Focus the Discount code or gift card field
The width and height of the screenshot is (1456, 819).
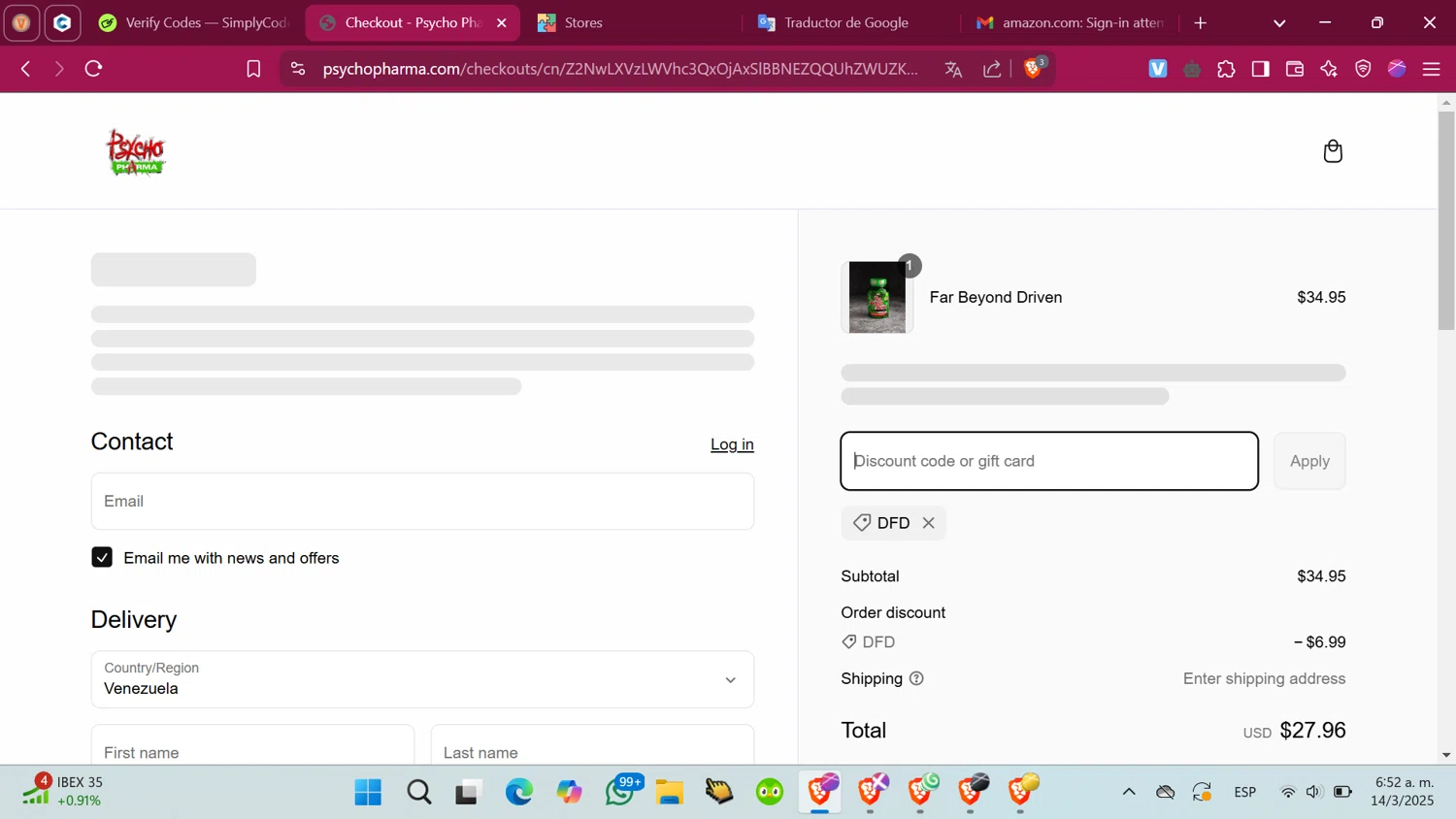[x=1049, y=461]
